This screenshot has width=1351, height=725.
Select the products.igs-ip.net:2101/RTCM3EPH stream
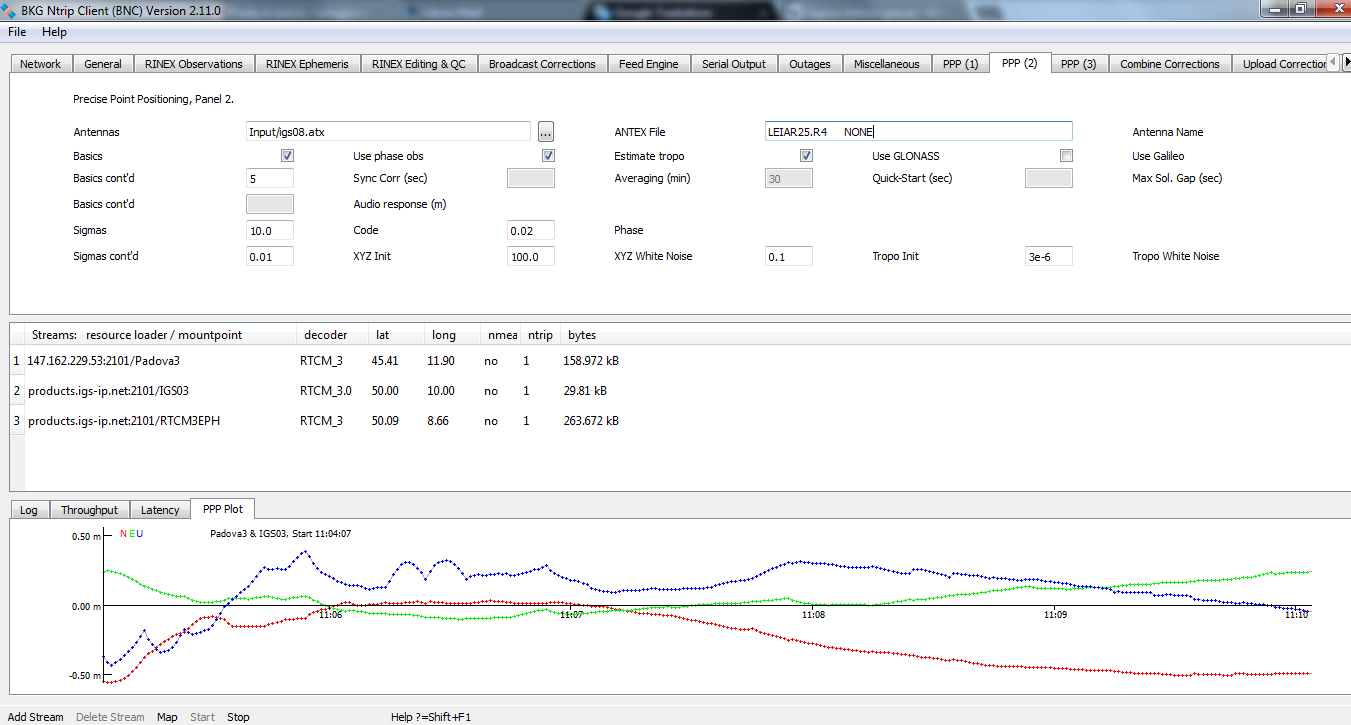124,421
